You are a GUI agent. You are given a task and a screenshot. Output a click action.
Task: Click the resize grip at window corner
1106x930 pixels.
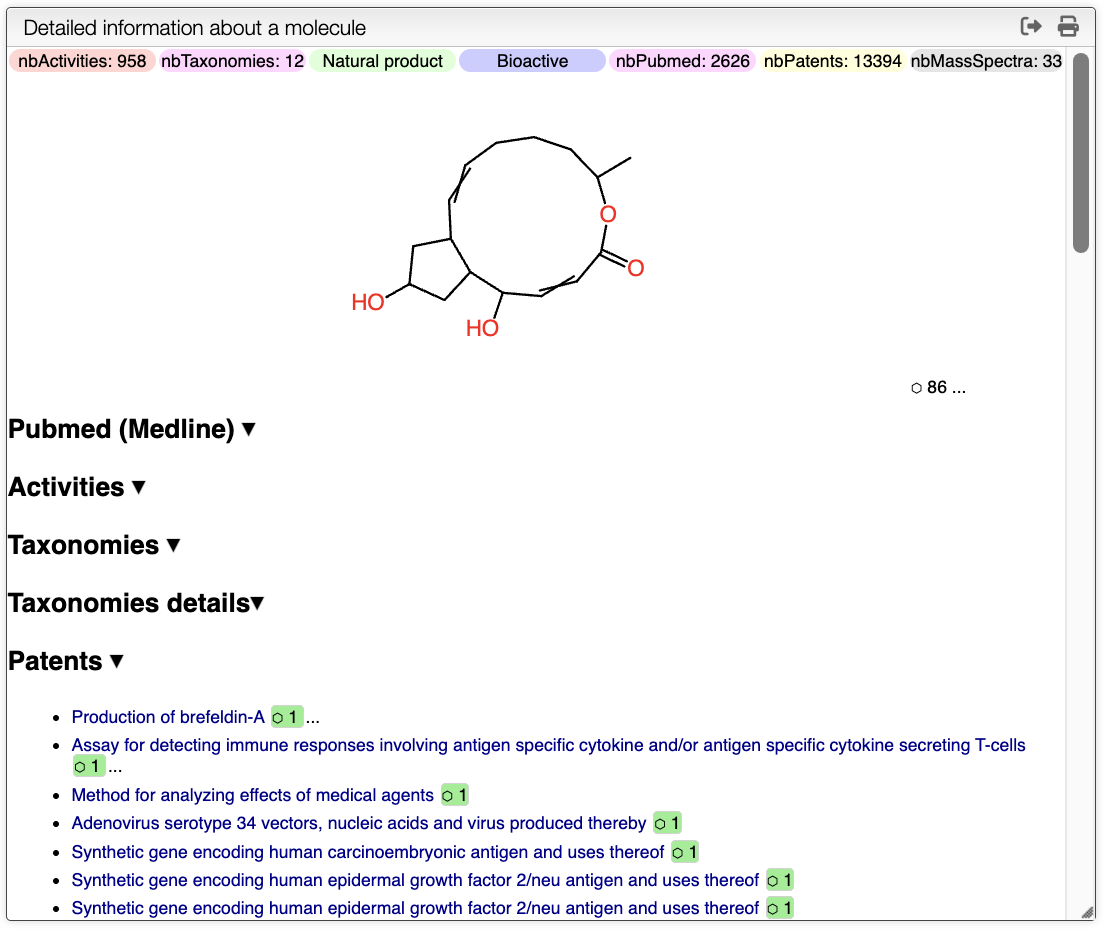1087,912
